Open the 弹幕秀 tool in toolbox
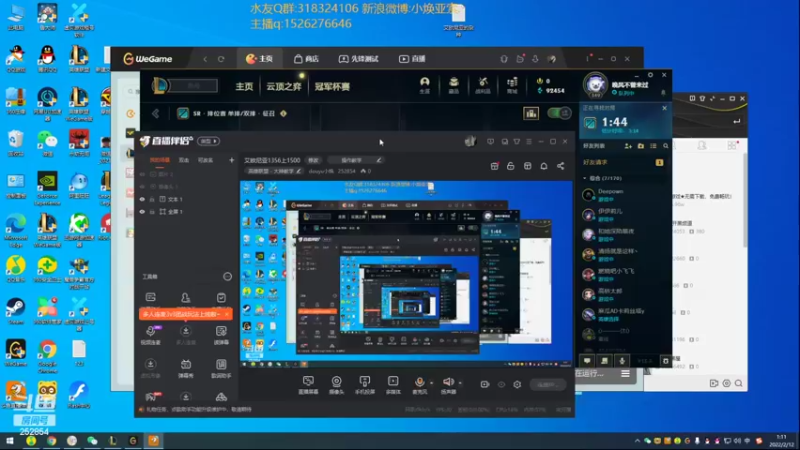Image resolution: width=800 pixels, height=450 pixels. 186,368
